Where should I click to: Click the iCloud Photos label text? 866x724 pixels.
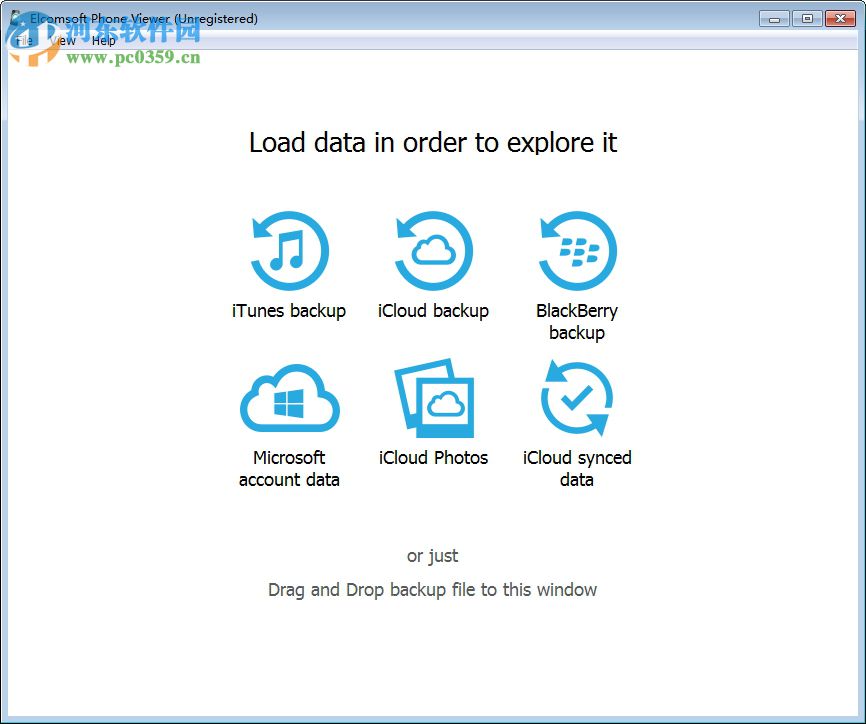[x=433, y=458]
